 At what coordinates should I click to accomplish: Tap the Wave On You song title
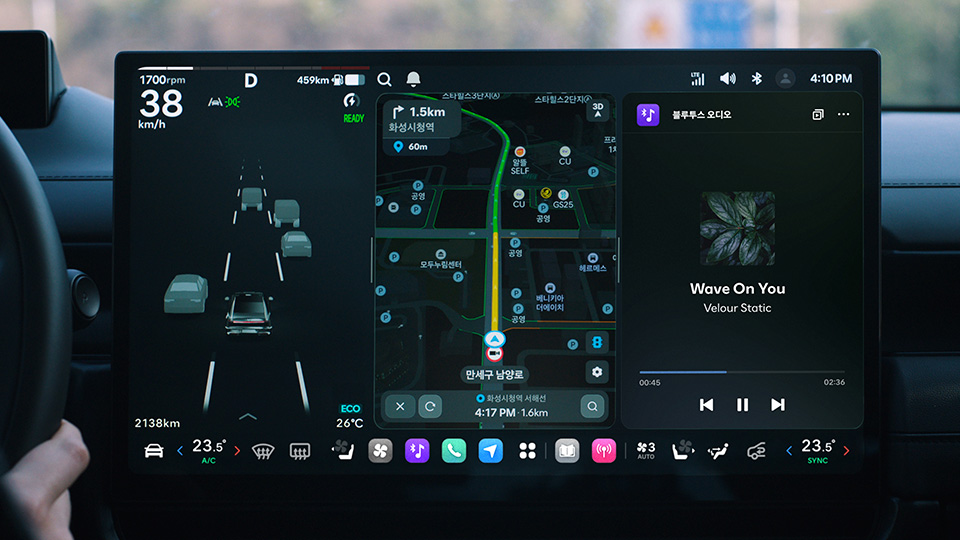click(x=737, y=288)
